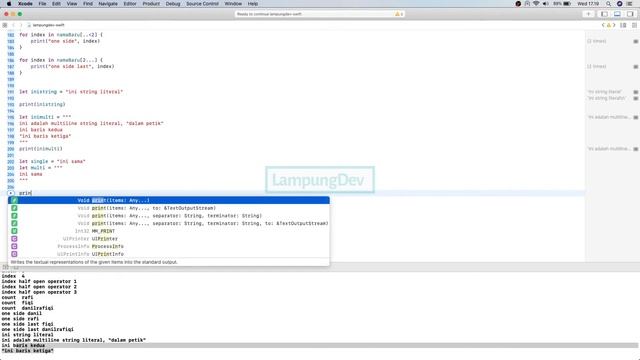The width and height of the screenshot is (640, 360).
Task: Jump to the previous issue
Action: pos(603,25)
